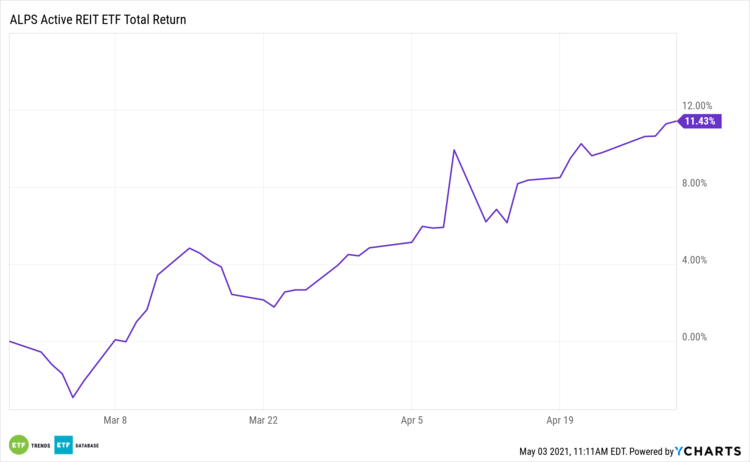Click the Mar 8 x-axis date label
750x462 pixels.
(115, 421)
